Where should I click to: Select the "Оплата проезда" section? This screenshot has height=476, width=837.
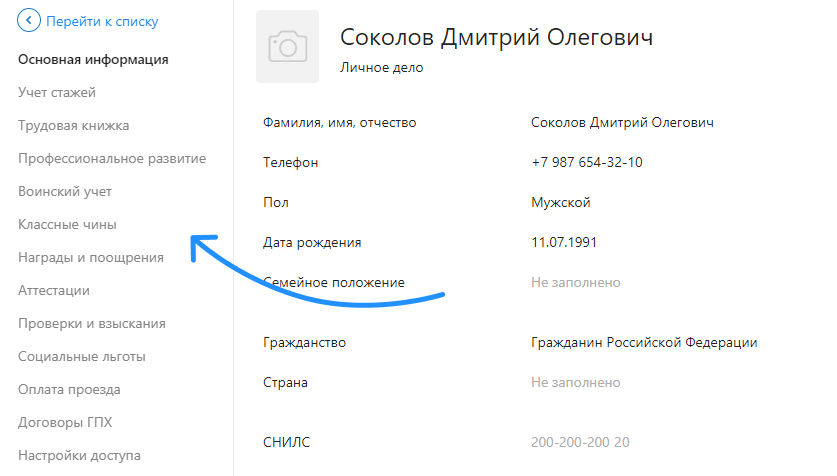click(69, 390)
